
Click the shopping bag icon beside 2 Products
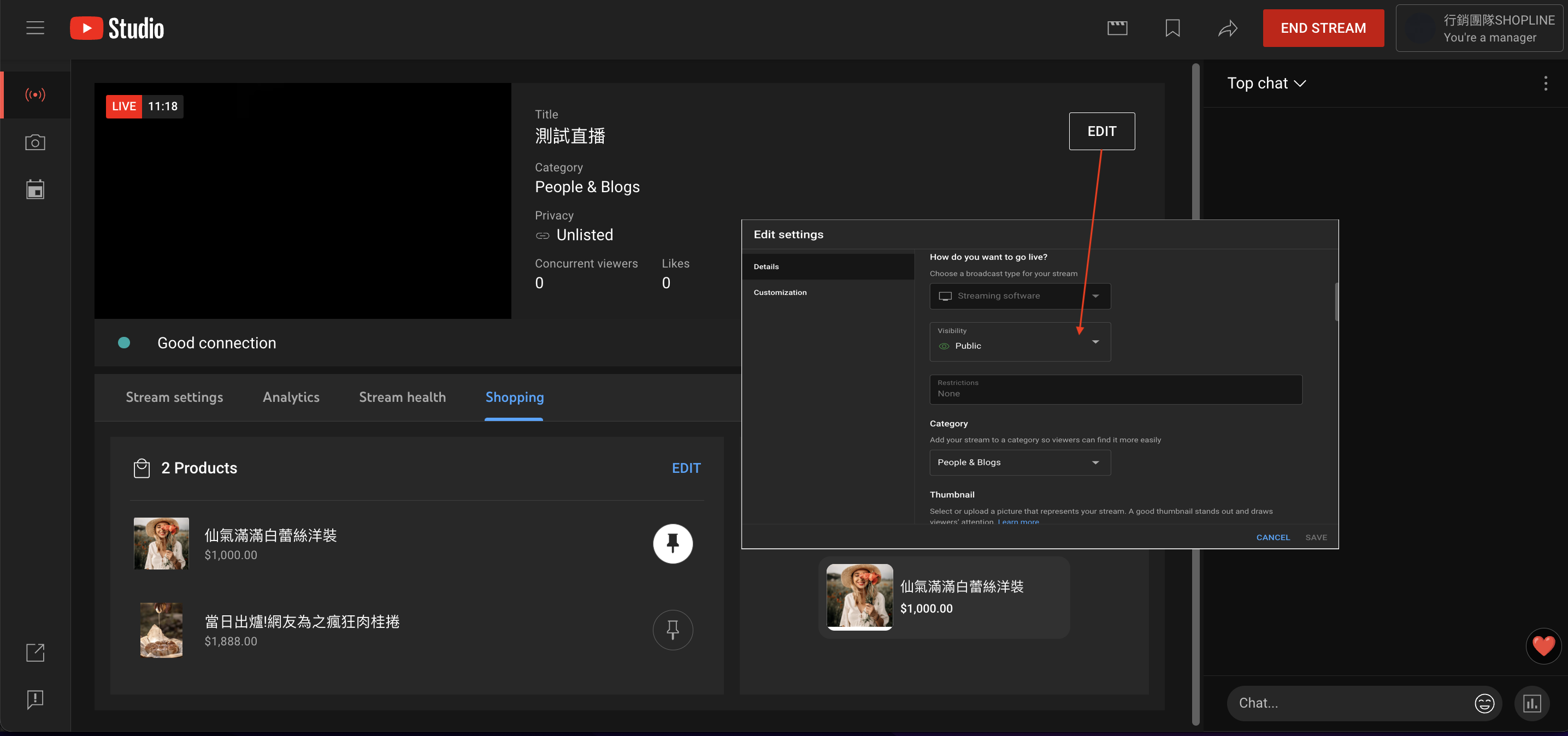pos(141,468)
